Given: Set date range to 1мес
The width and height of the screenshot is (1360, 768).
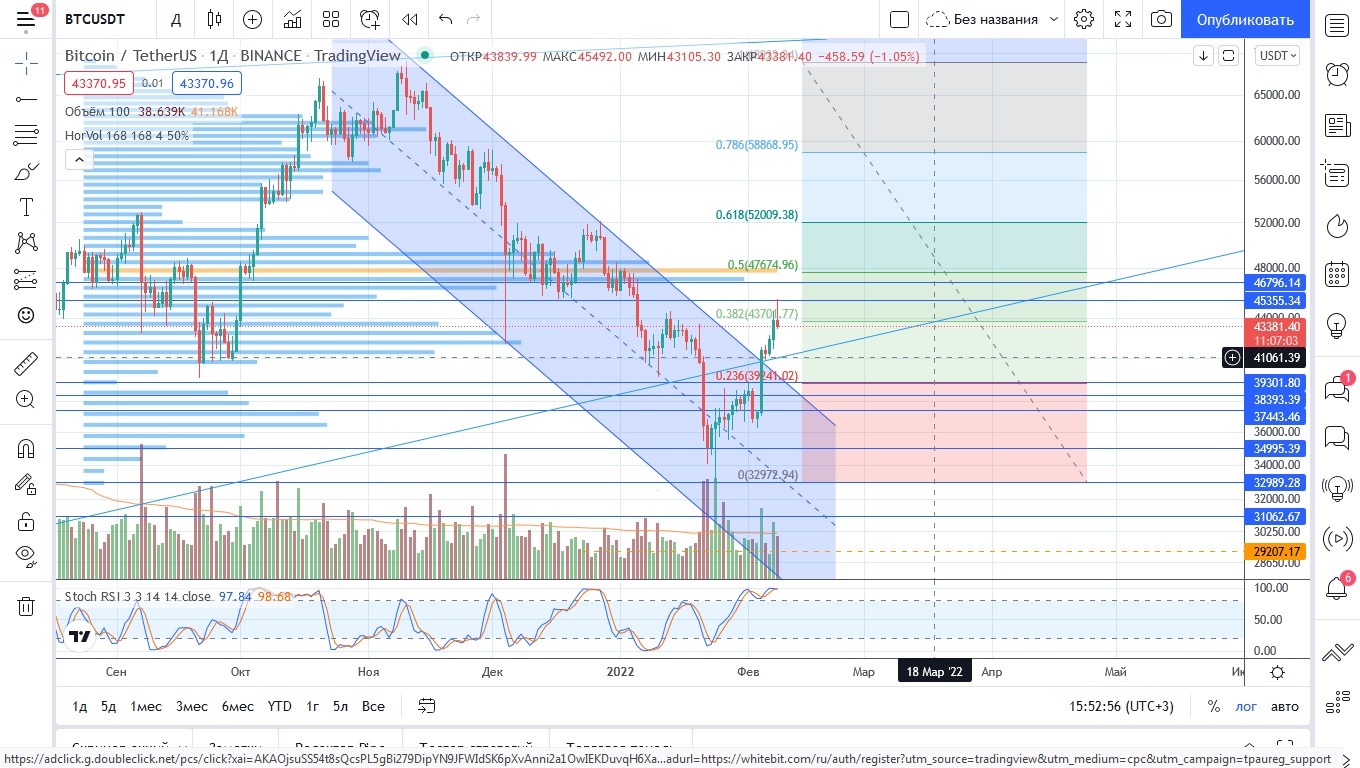Looking at the screenshot, I should pos(146,706).
